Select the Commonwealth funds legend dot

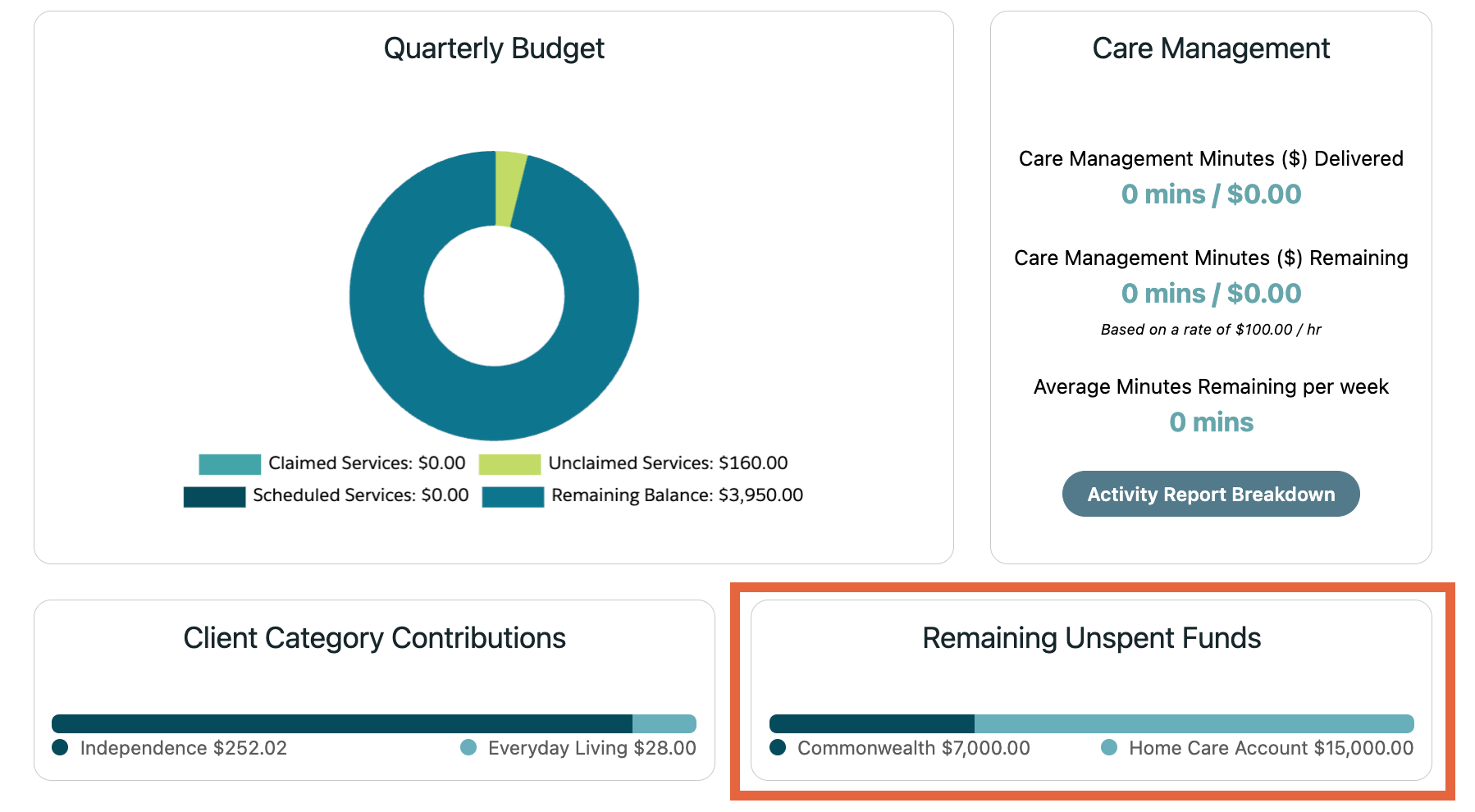click(x=779, y=747)
